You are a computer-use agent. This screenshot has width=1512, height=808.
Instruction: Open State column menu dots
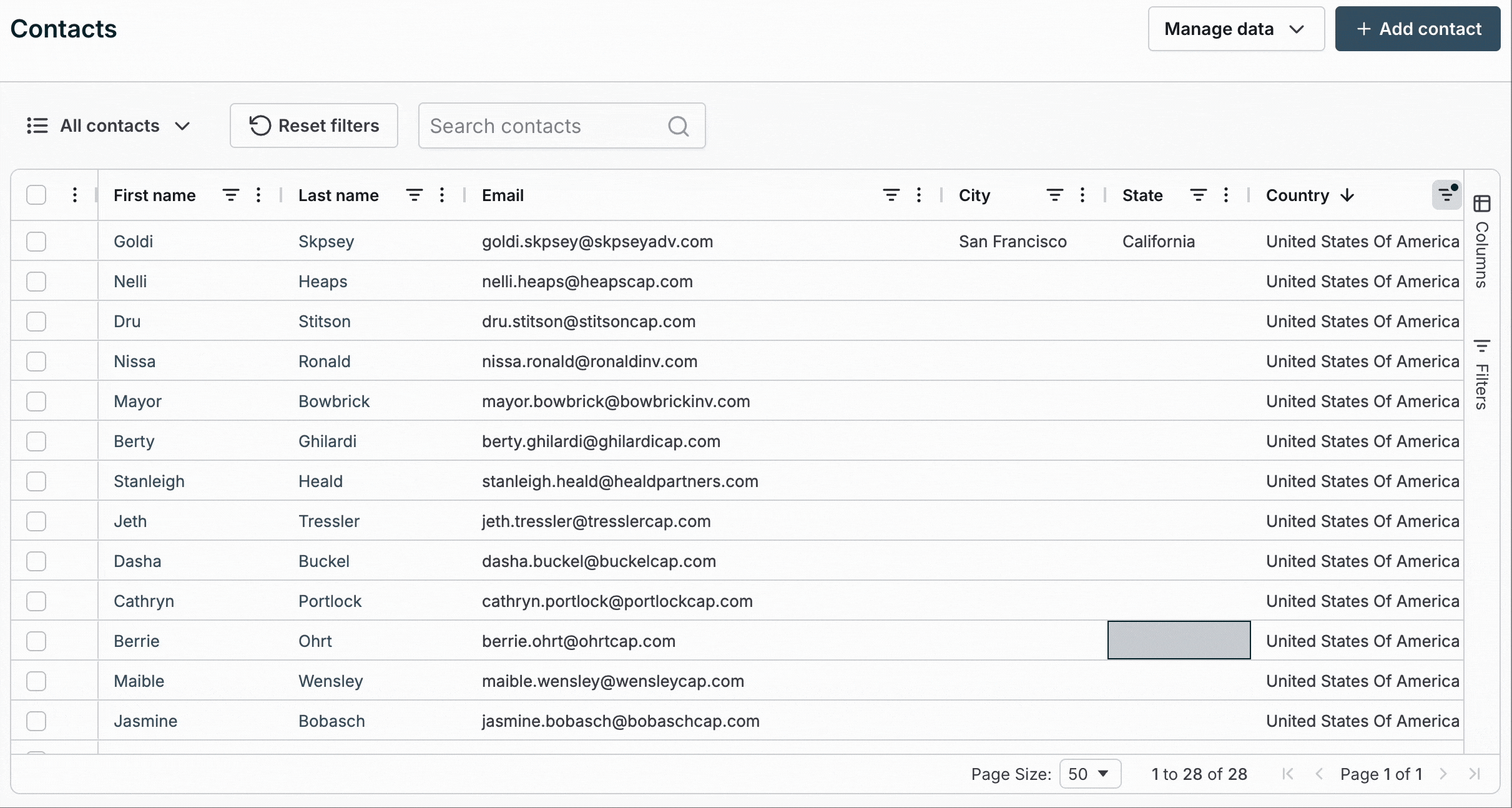[1226, 195]
